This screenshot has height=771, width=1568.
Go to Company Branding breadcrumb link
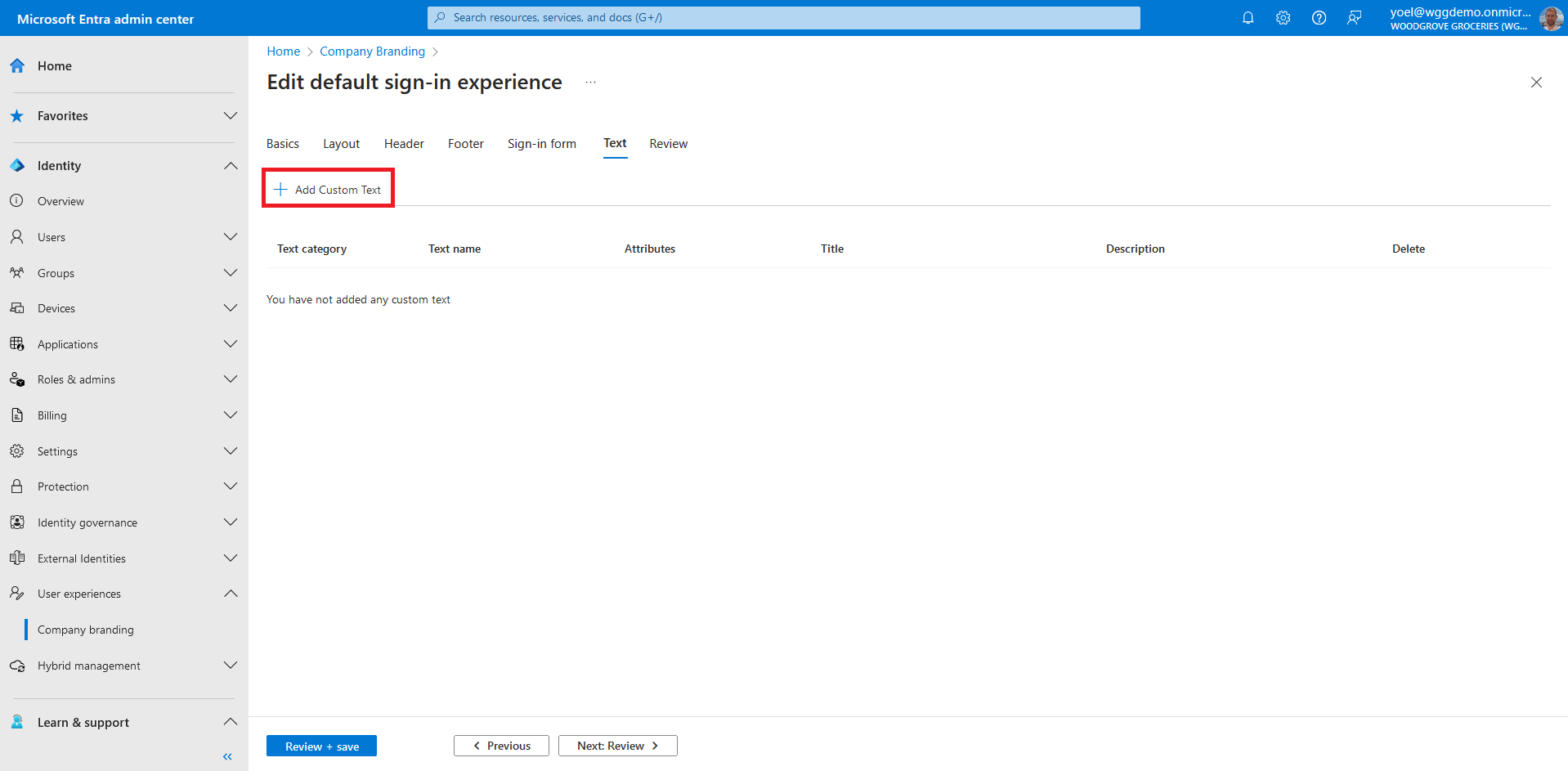pos(372,52)
